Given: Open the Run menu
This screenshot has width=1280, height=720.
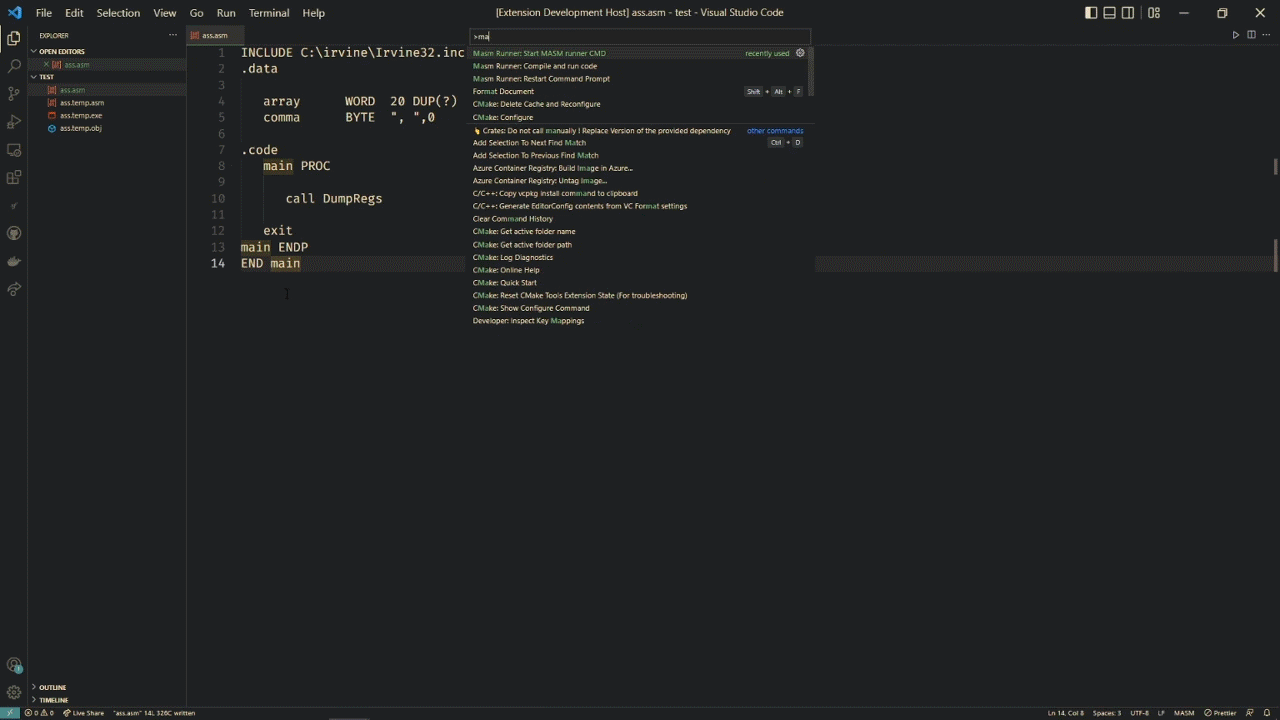Looking at the screenshot, I should click(x=226, y=13).
